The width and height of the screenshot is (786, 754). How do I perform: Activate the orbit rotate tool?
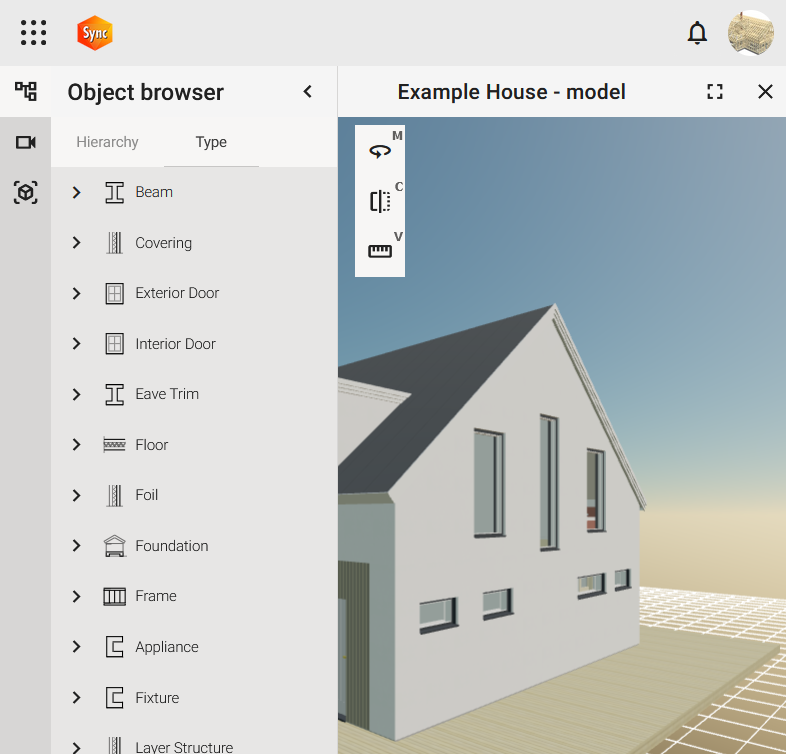pyautogui.click(x=380, y=151)
